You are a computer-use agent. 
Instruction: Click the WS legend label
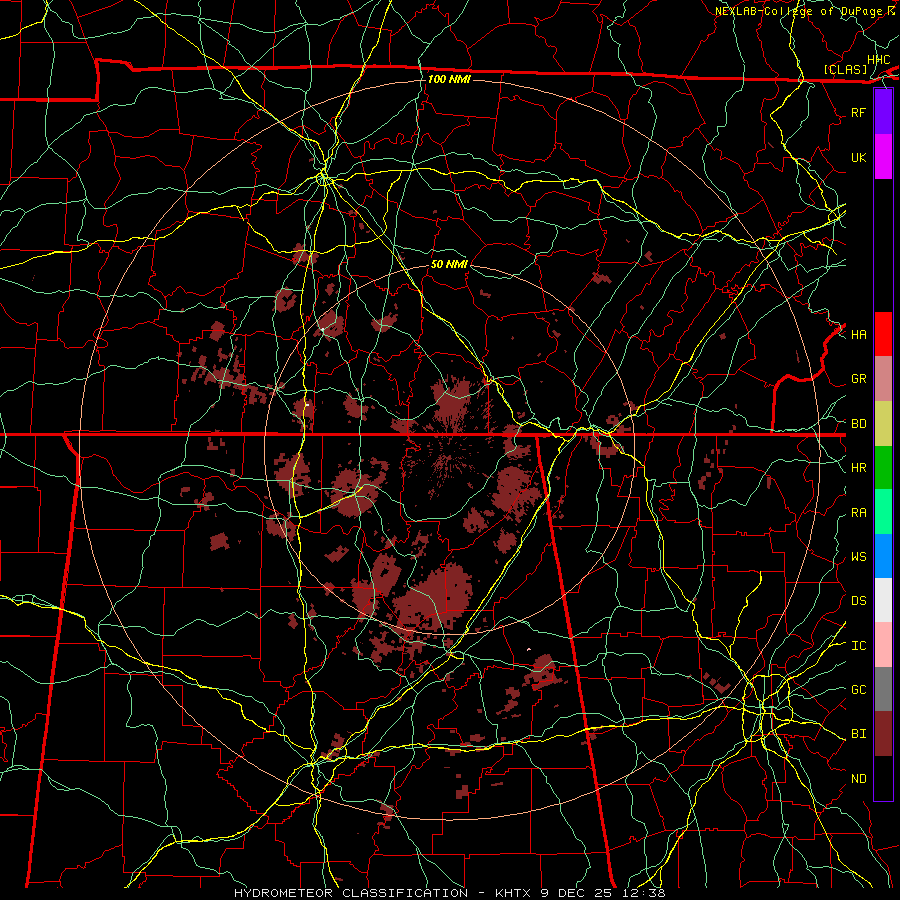click(x=859, y=557)
